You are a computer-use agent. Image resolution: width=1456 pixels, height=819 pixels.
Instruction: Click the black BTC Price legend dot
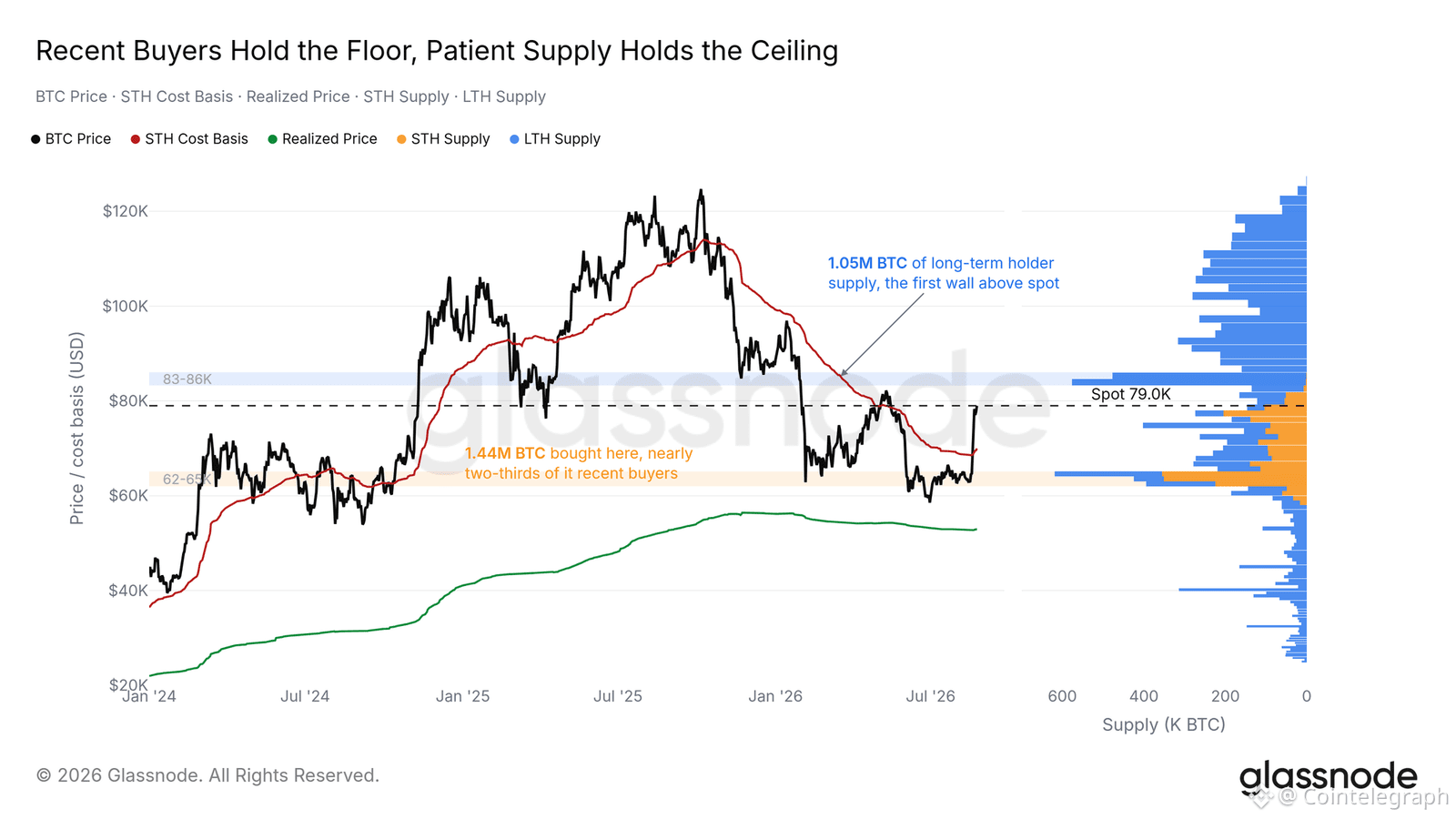click(35, 139)
